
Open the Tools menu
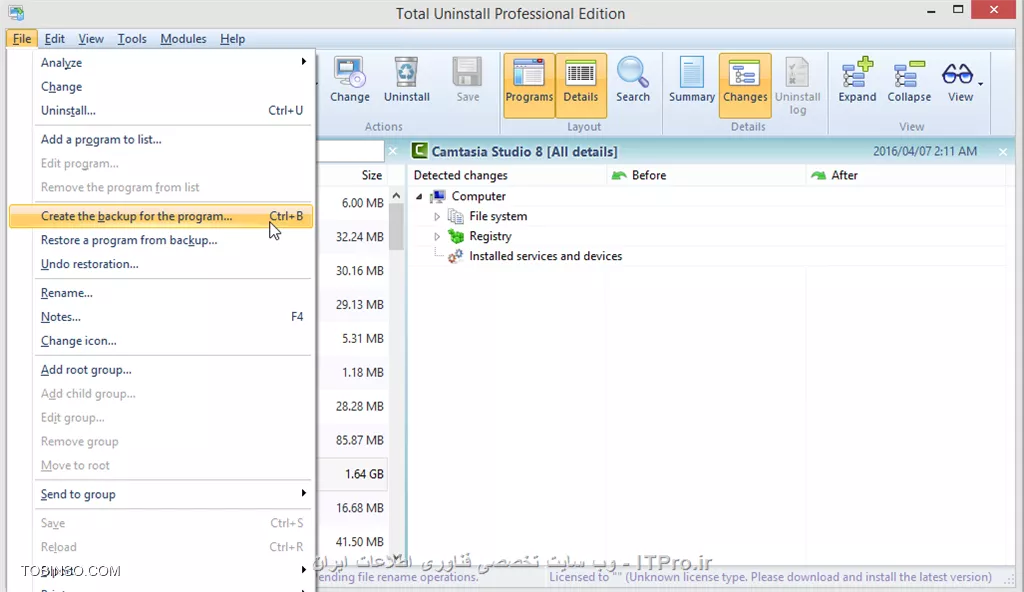click(x=132, y=39)
